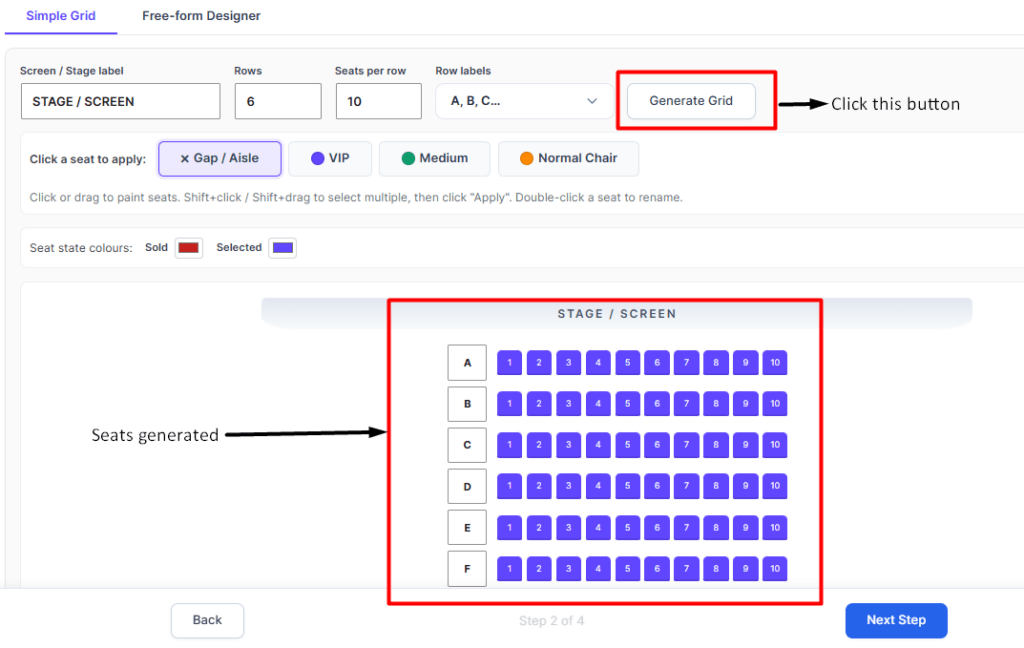Open the Selected colour swatch picker

[x=283, y=248]
